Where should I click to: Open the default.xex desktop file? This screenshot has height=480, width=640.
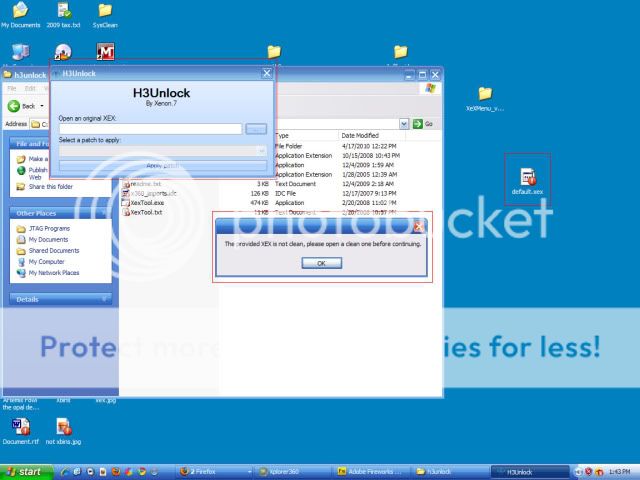(x=526, y=177)
